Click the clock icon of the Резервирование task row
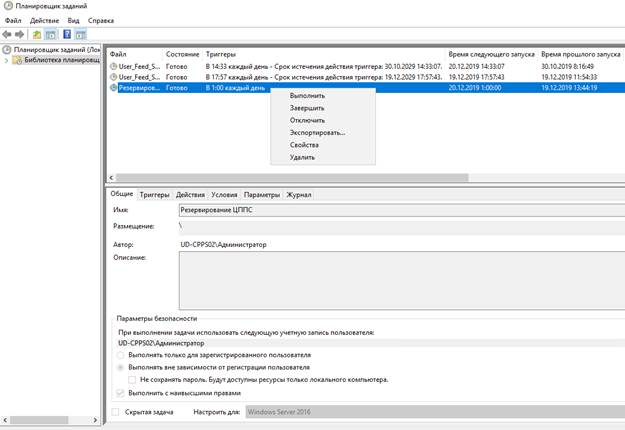The height and width of the screenshot is (430, 625). point(114,88)
